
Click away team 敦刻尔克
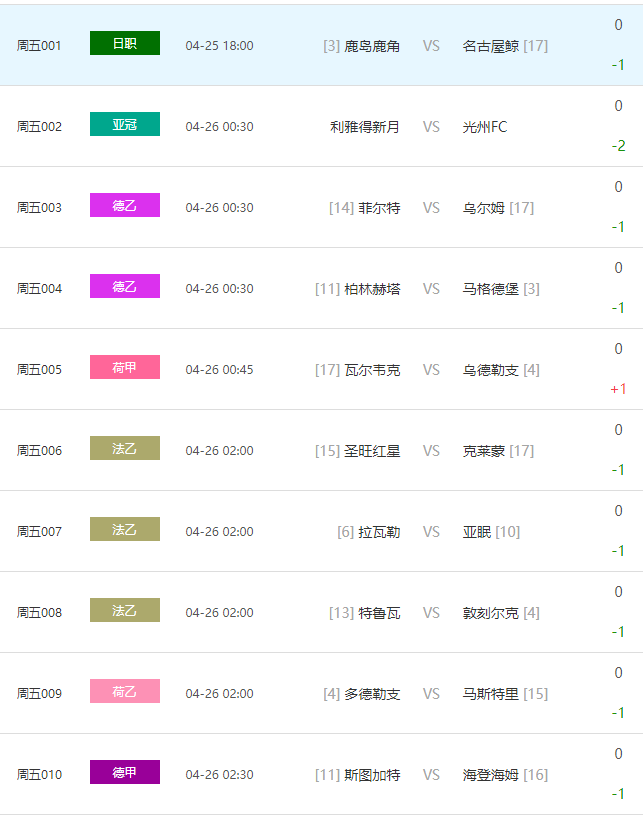pos(491,613)
